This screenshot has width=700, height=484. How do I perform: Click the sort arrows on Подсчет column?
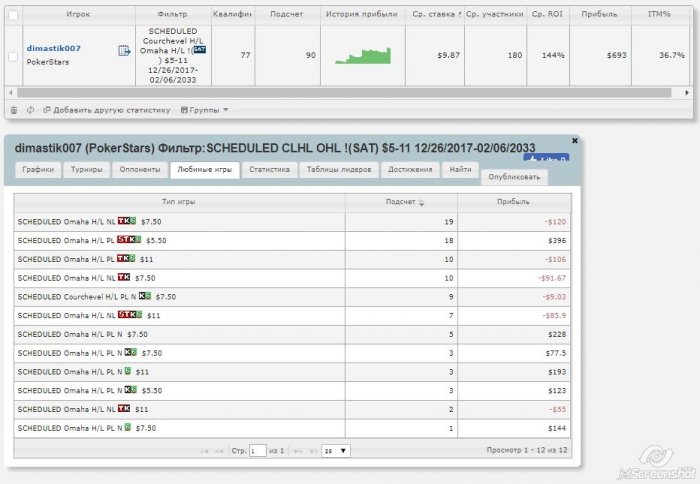421,202
